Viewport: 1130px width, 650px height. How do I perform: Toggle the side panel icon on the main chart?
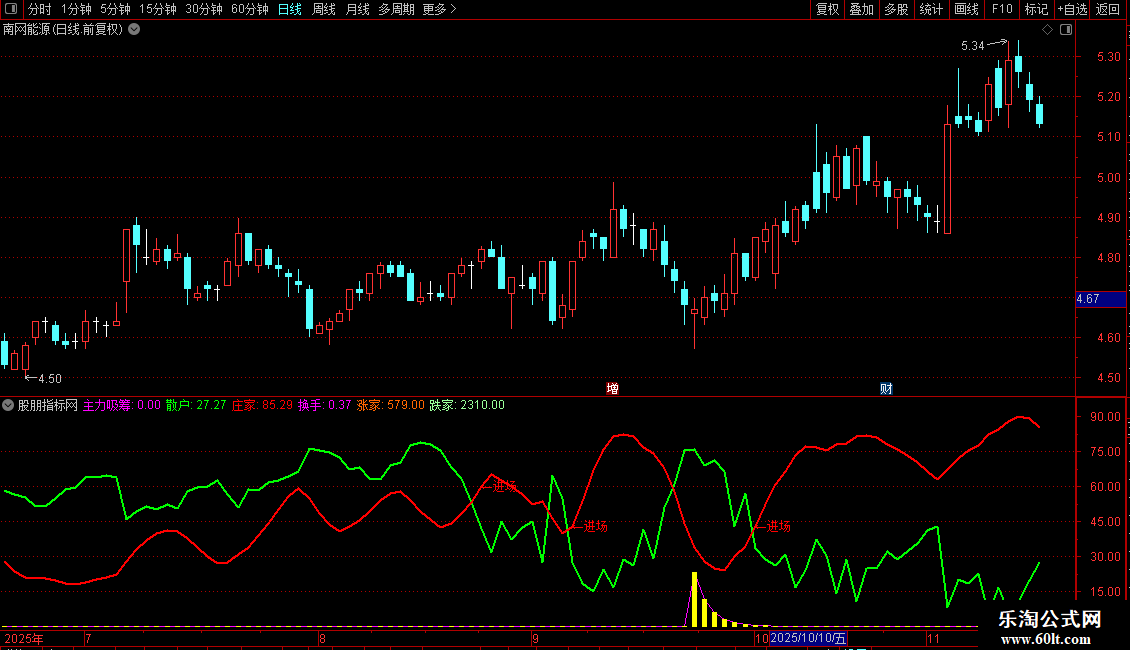tap(1066, 30)
